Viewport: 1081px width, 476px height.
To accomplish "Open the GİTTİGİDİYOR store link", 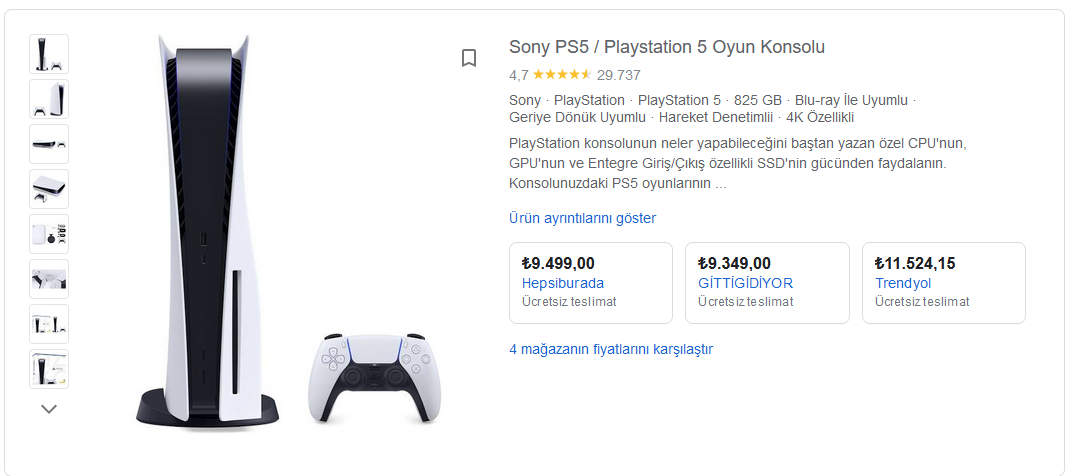I will 745,283.
